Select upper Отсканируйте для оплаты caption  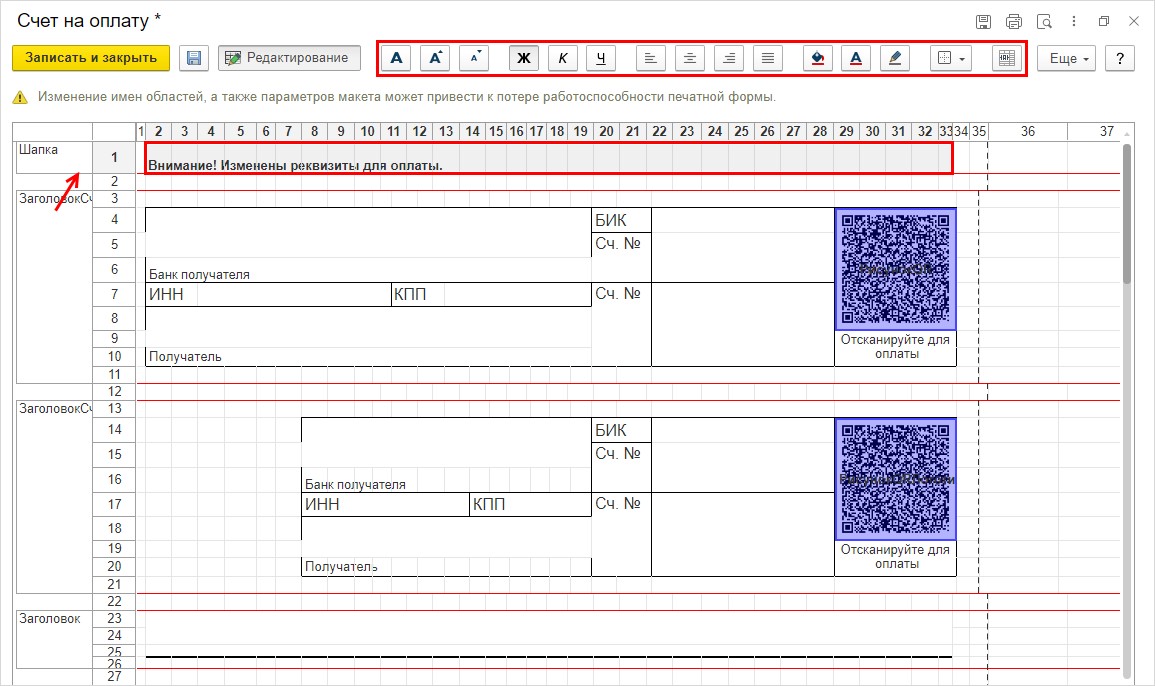pyautogui.click(x=896, y=347)
